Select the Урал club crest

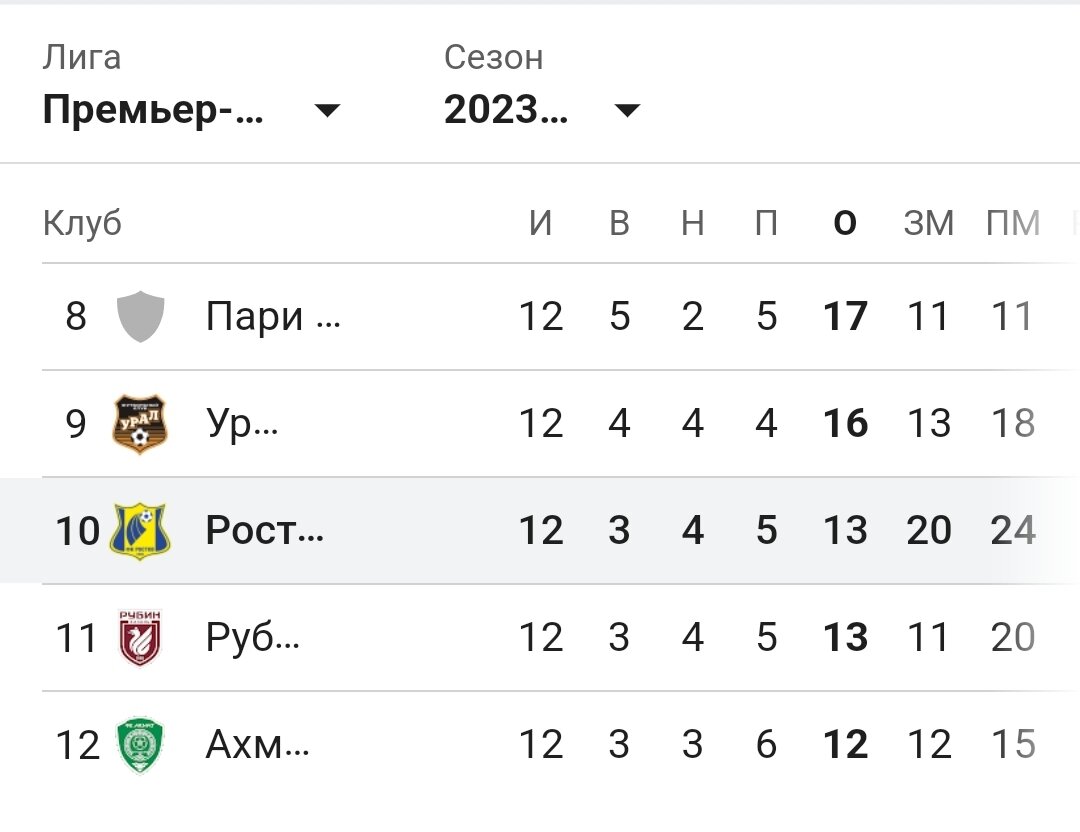click(139, 423)
